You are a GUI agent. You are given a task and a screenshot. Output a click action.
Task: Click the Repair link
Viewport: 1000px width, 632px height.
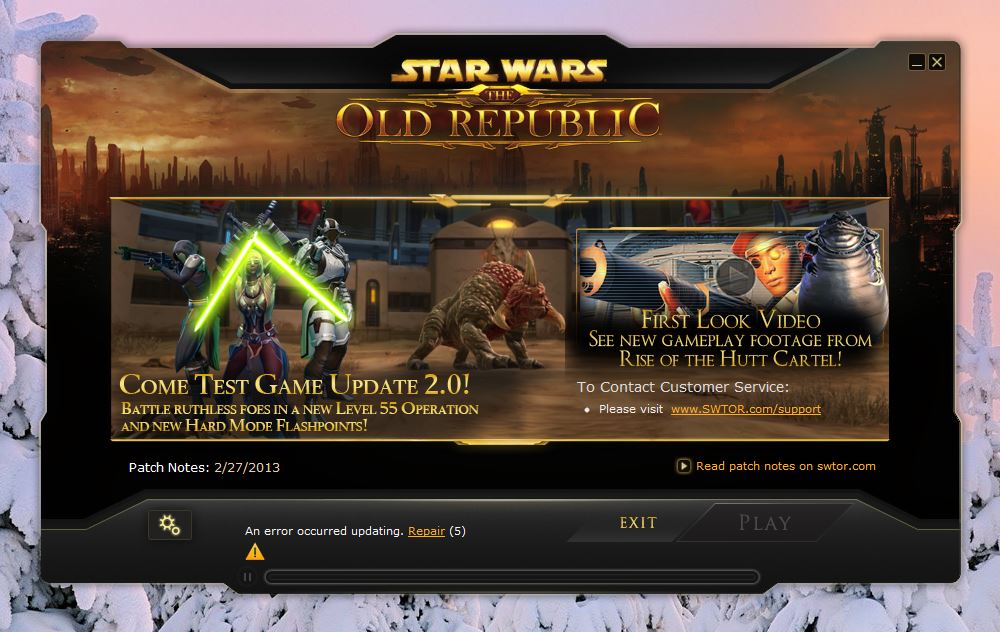pos(426,531)
